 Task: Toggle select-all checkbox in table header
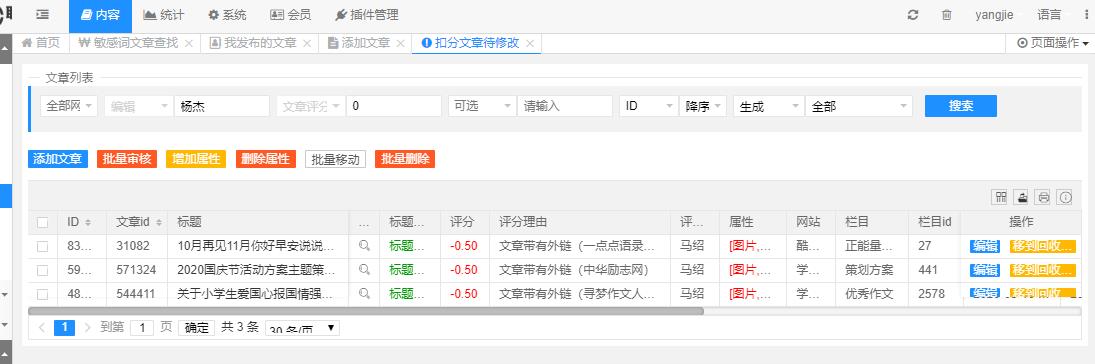tap(43, 222)
